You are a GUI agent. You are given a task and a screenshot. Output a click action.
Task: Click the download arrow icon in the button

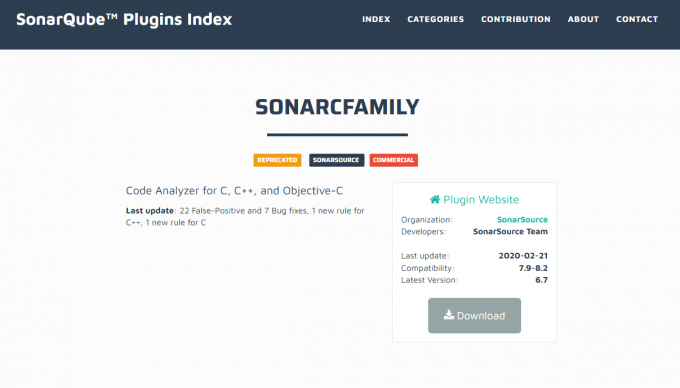(x=449, y=315)
